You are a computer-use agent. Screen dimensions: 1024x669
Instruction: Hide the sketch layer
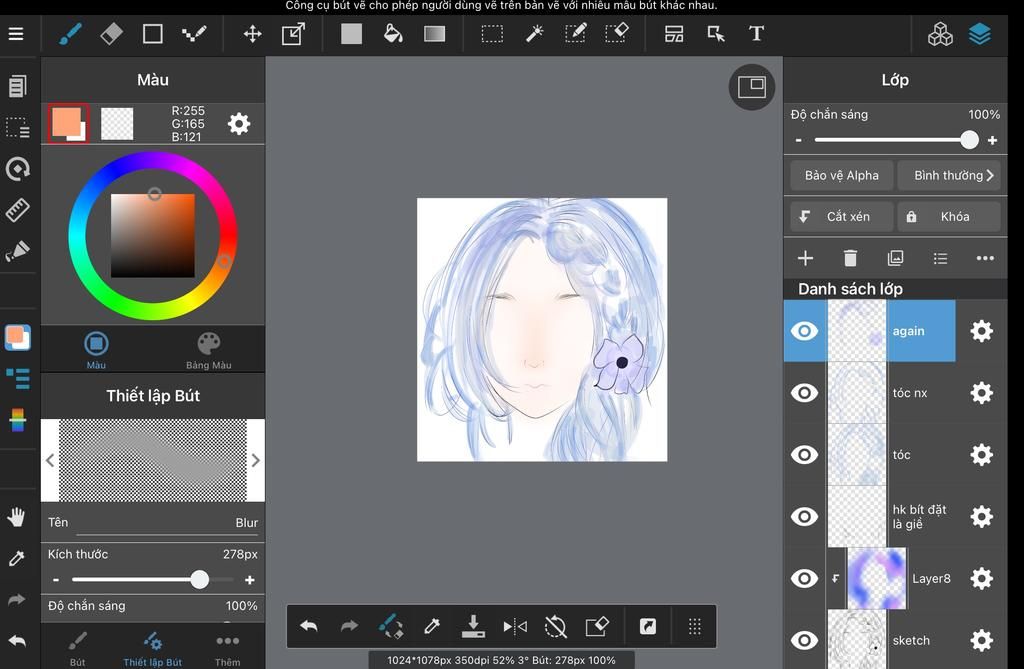click(805, 640)
